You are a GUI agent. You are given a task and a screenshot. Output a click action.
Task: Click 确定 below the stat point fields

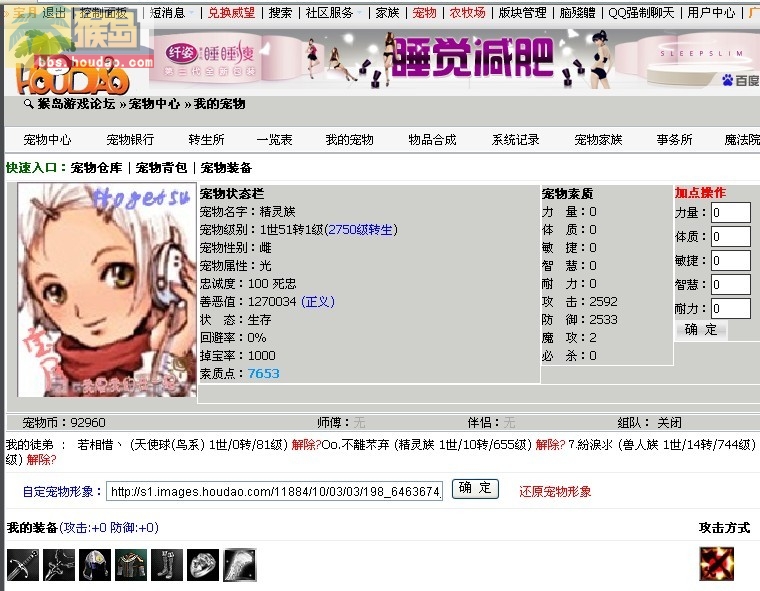click(x=700, y=330)
